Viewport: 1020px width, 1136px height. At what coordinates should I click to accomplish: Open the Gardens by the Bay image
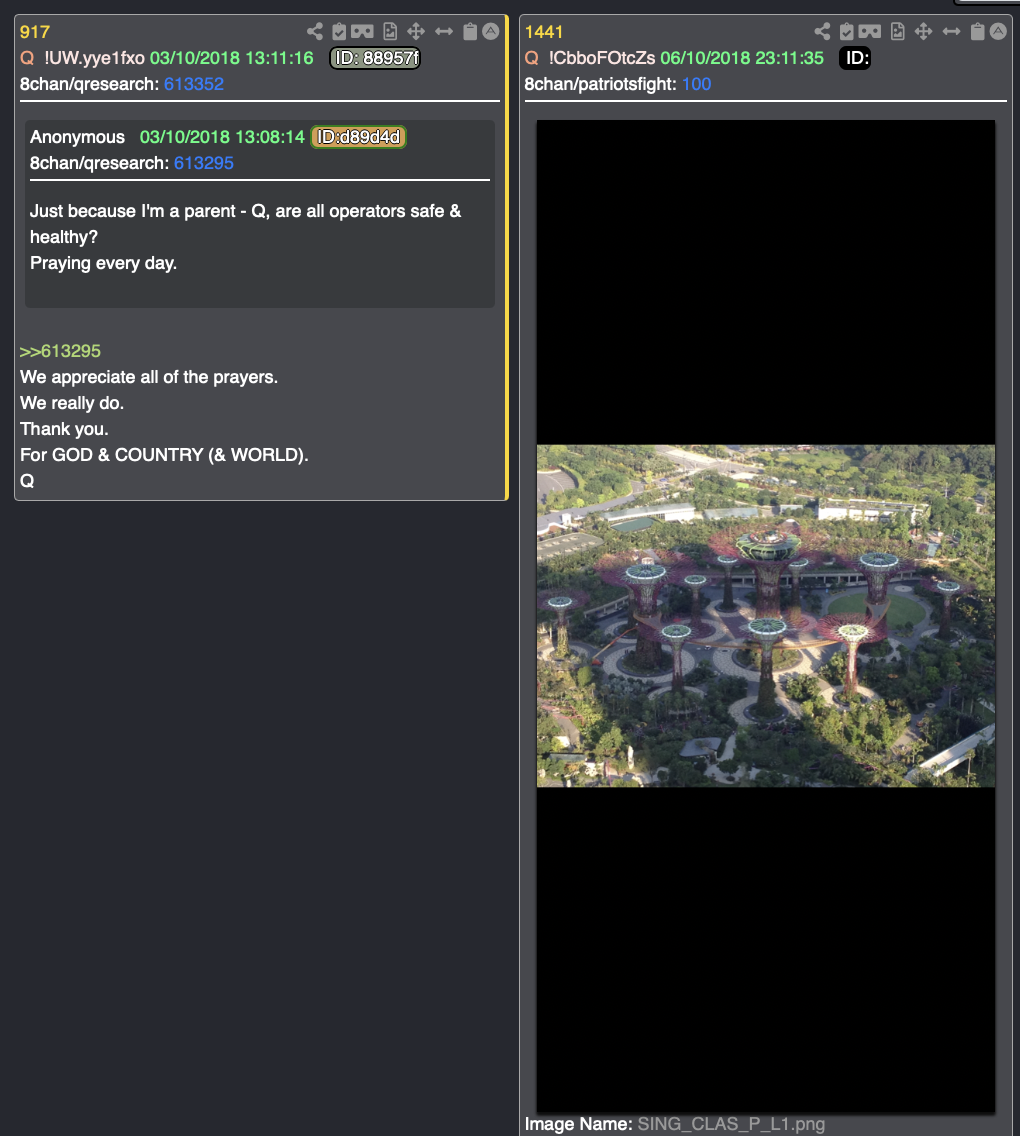[766, 616]
